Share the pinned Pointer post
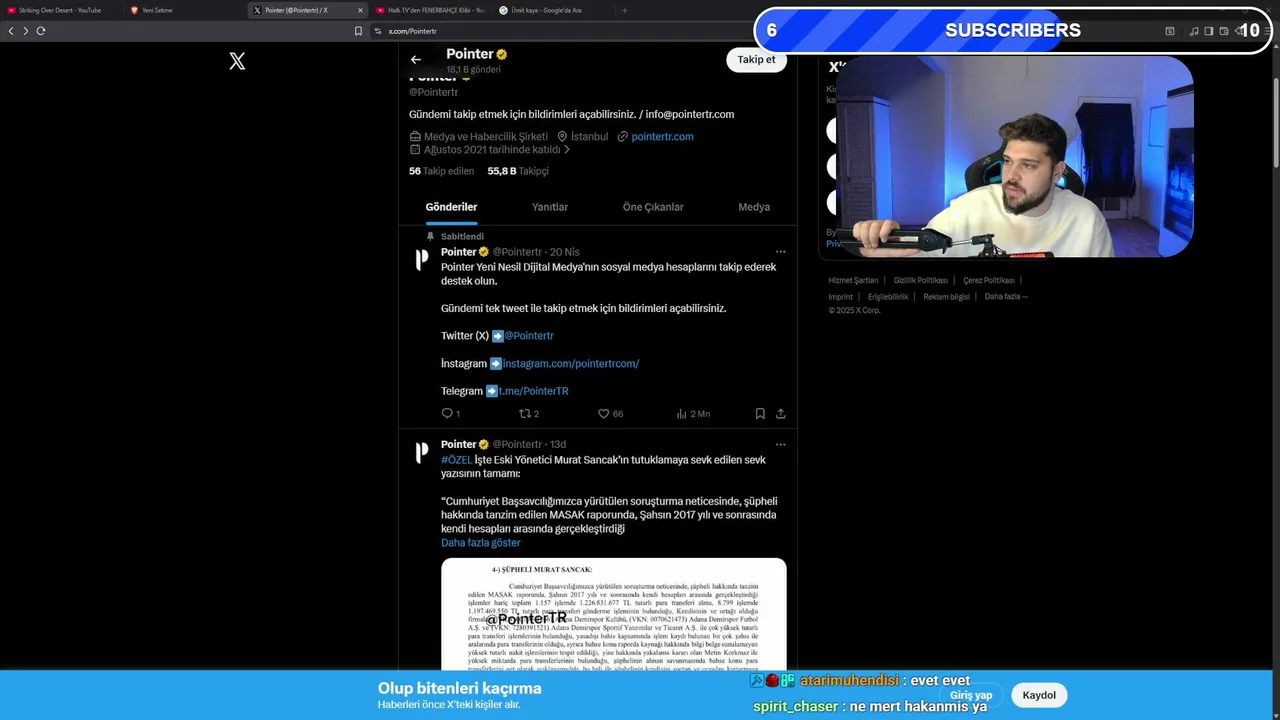 coord(780,413)
